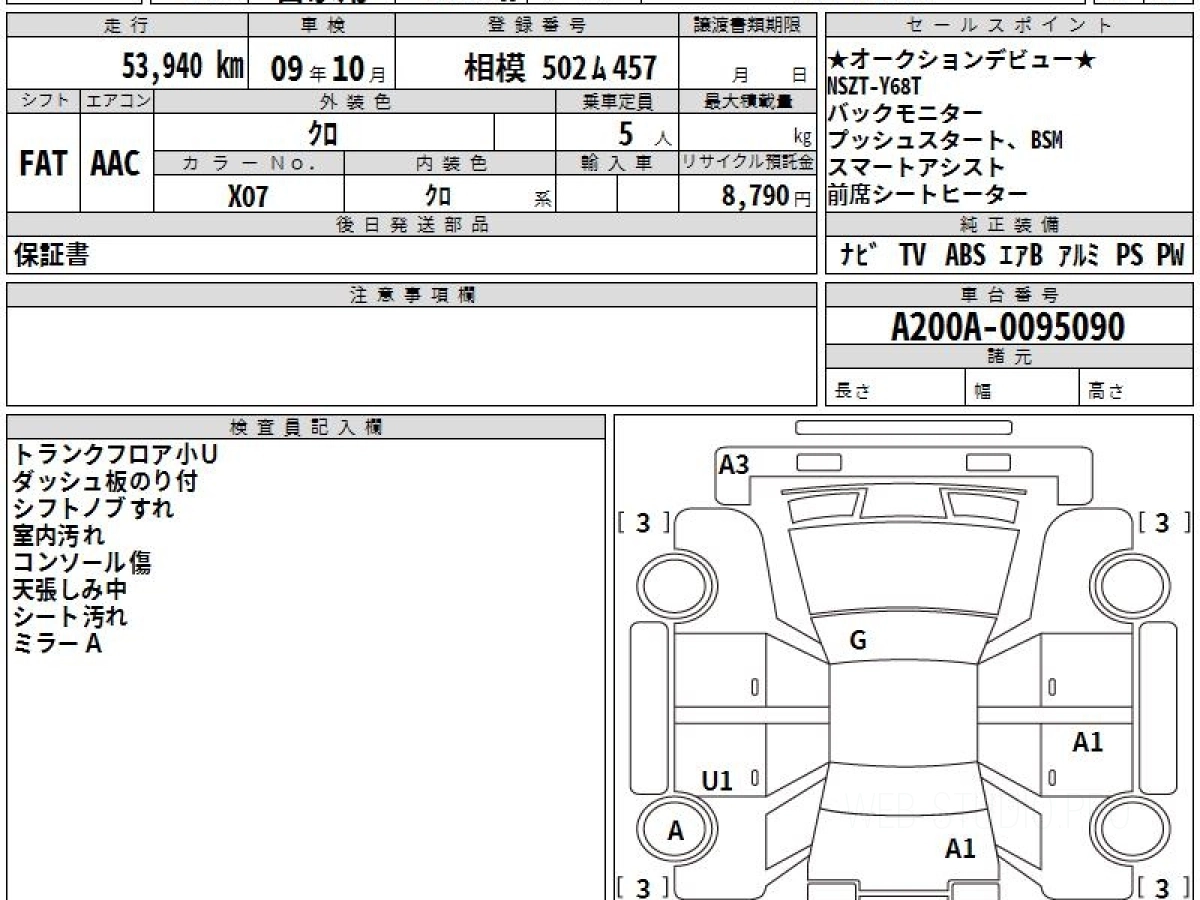This screenshot has height=900, width=1200.
Task: Click the 登録番号 header
Action: coord(537,26)
